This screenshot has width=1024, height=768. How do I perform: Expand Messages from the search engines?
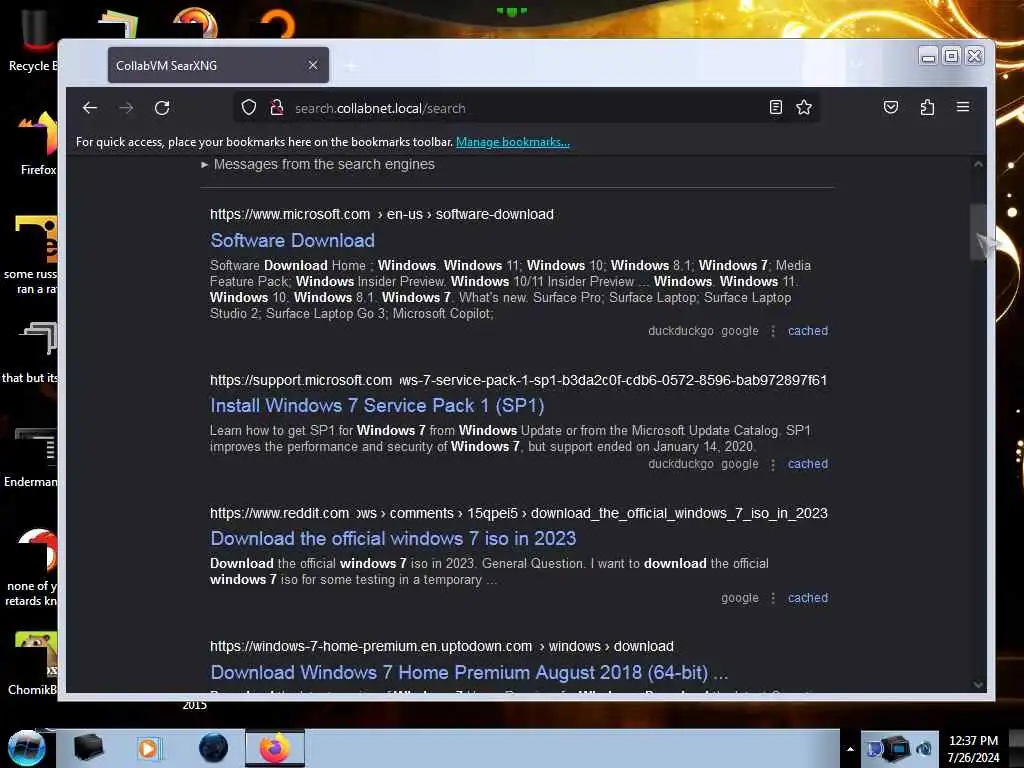click(318, 165)
